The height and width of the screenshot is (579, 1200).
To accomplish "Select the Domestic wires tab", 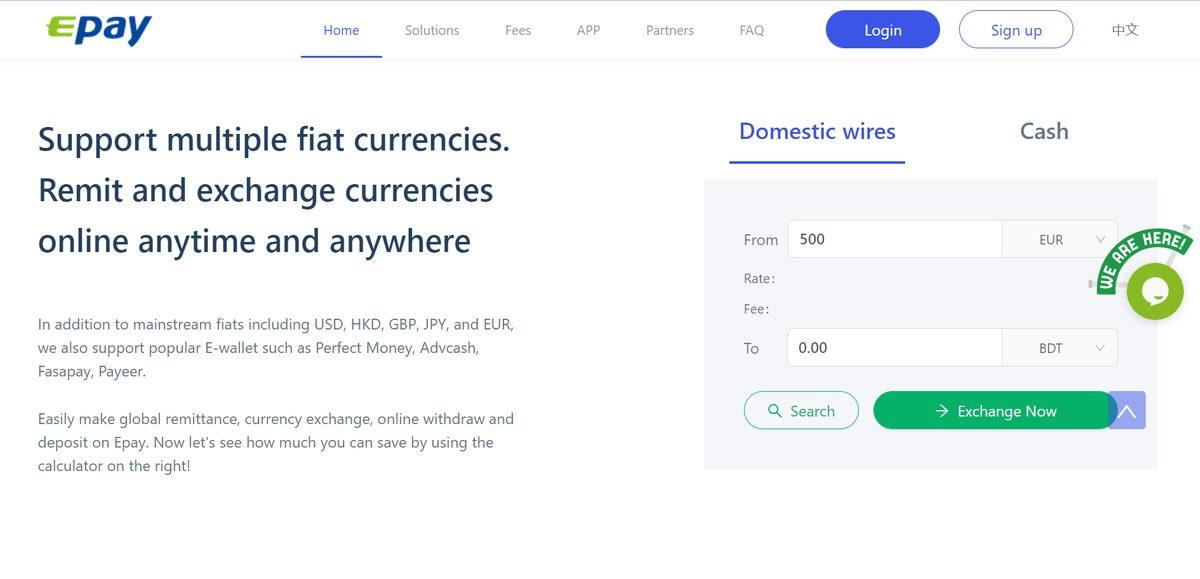I will [x=816, y=131].
